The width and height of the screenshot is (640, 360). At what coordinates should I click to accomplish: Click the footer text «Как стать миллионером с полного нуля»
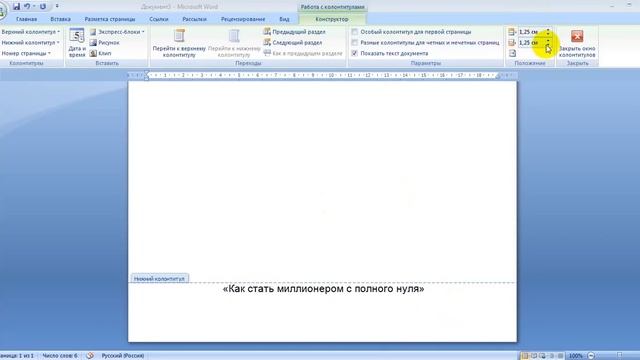[x=323, y=289]
